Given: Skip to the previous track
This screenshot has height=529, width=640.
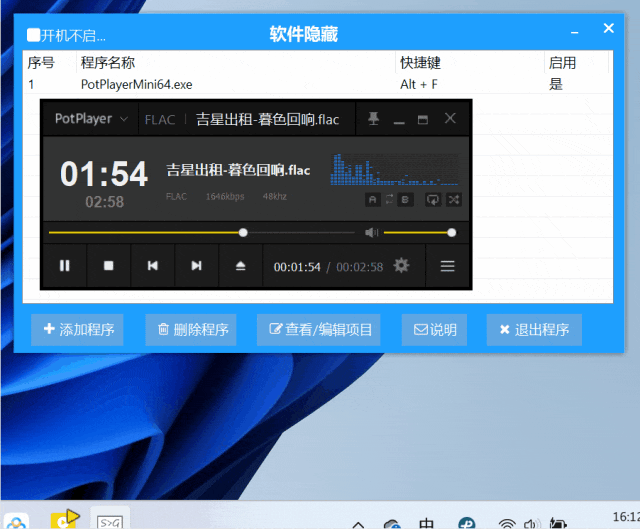Looking at the screenshot, I should [152, 266].
